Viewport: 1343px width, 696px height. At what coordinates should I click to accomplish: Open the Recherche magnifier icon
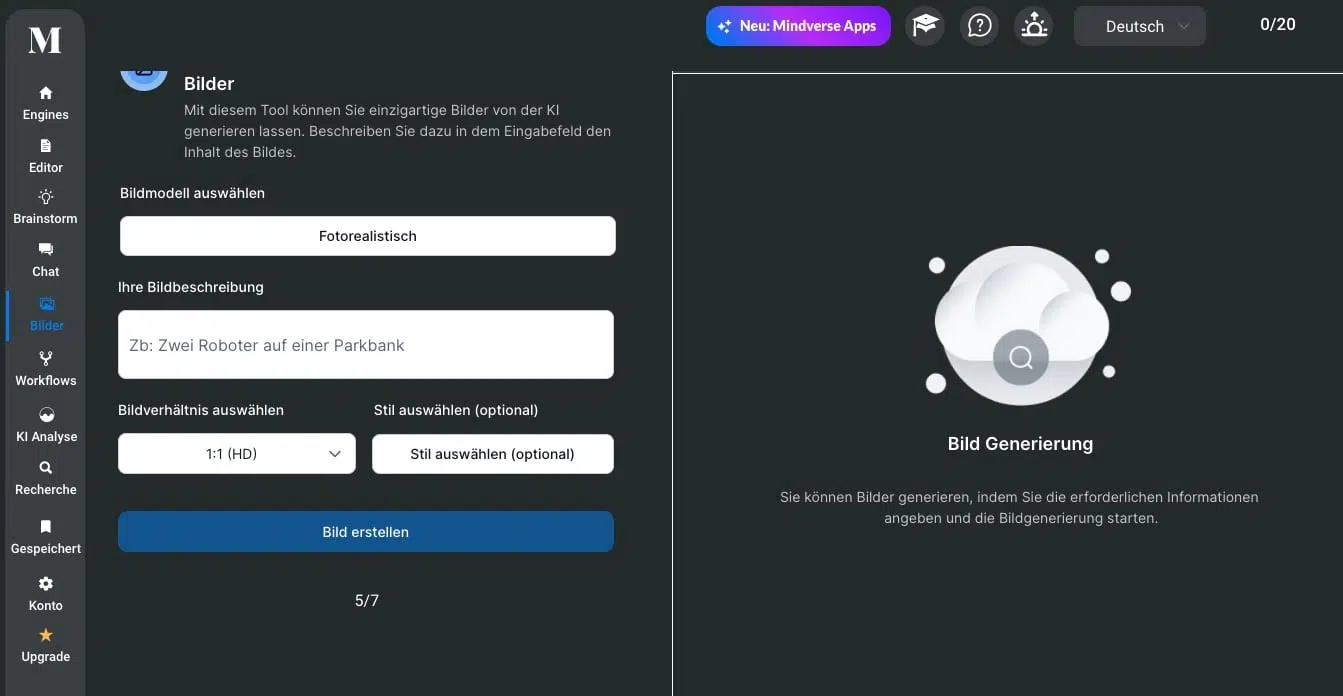(45, 468)
